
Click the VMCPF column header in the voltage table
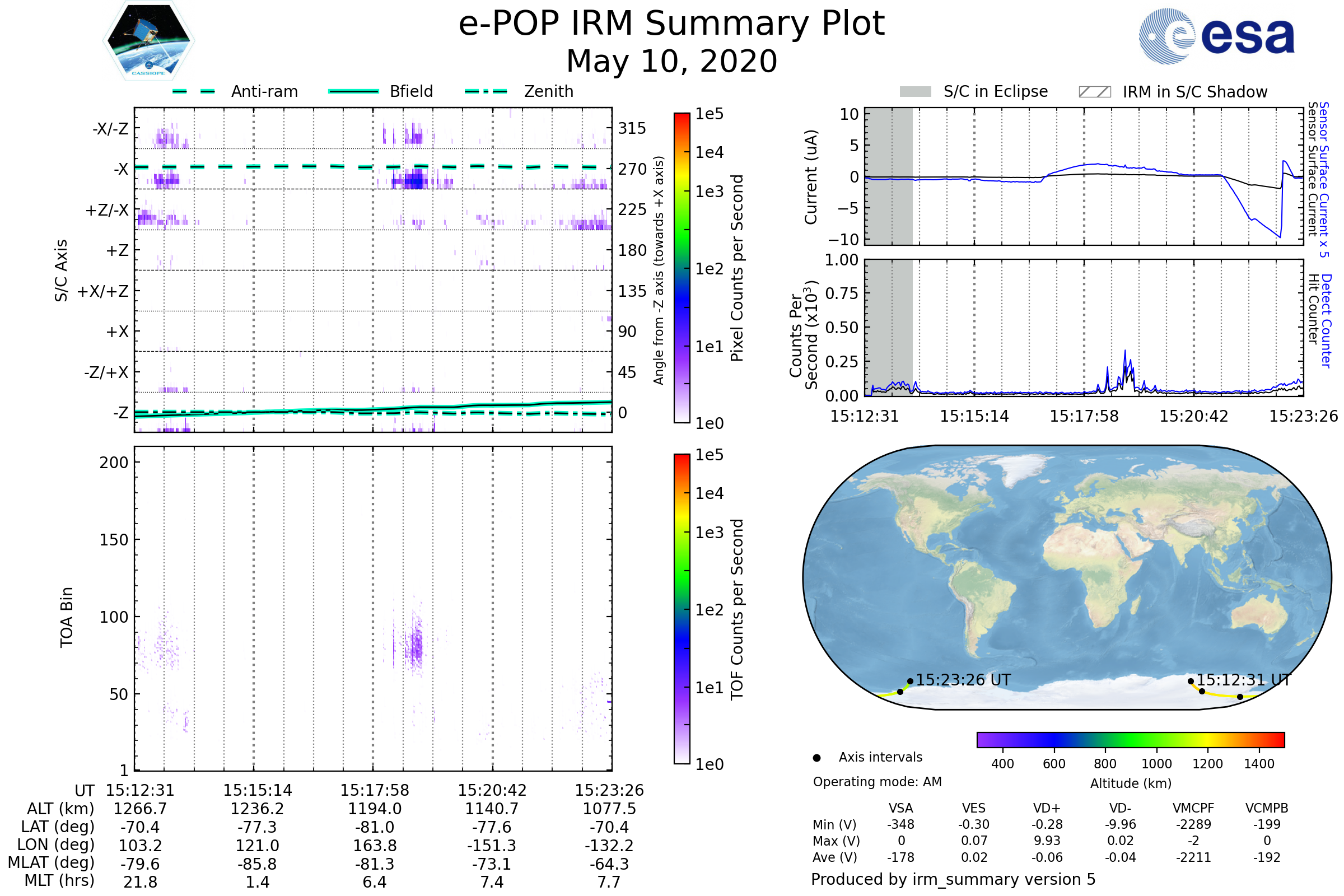[1193, 808]
